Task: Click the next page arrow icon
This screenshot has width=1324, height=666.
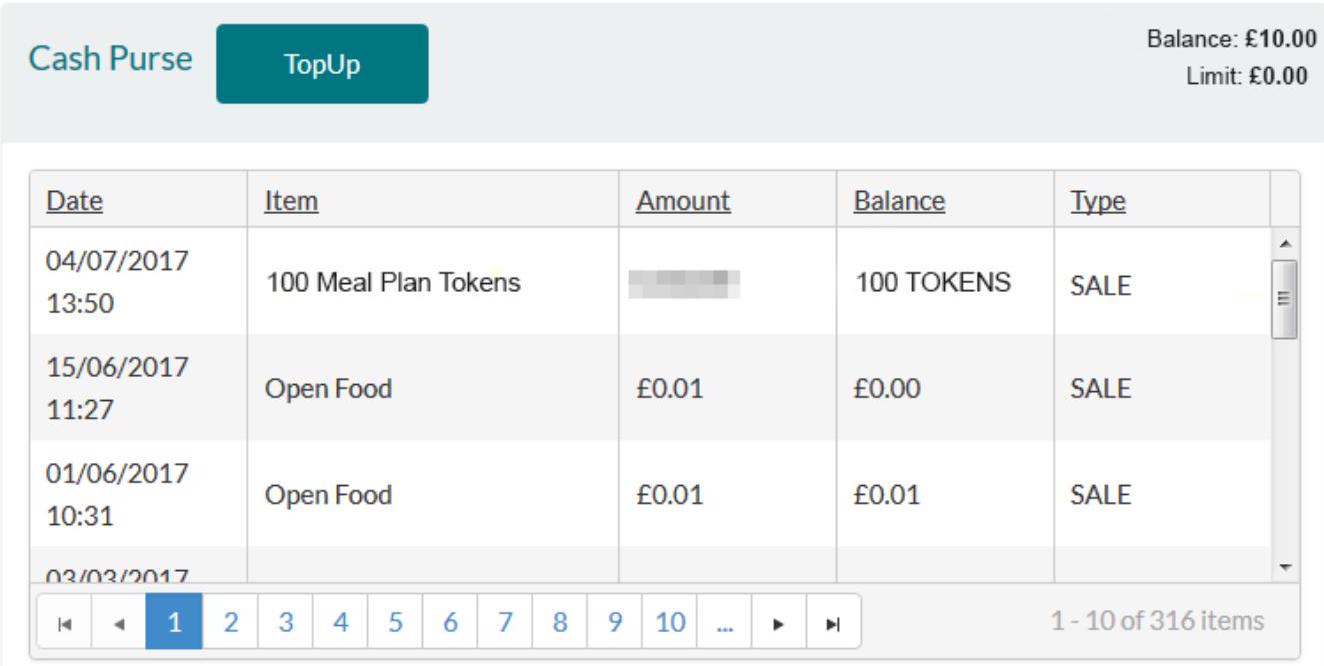Action: pyautogui.click(x=779, y=623)
